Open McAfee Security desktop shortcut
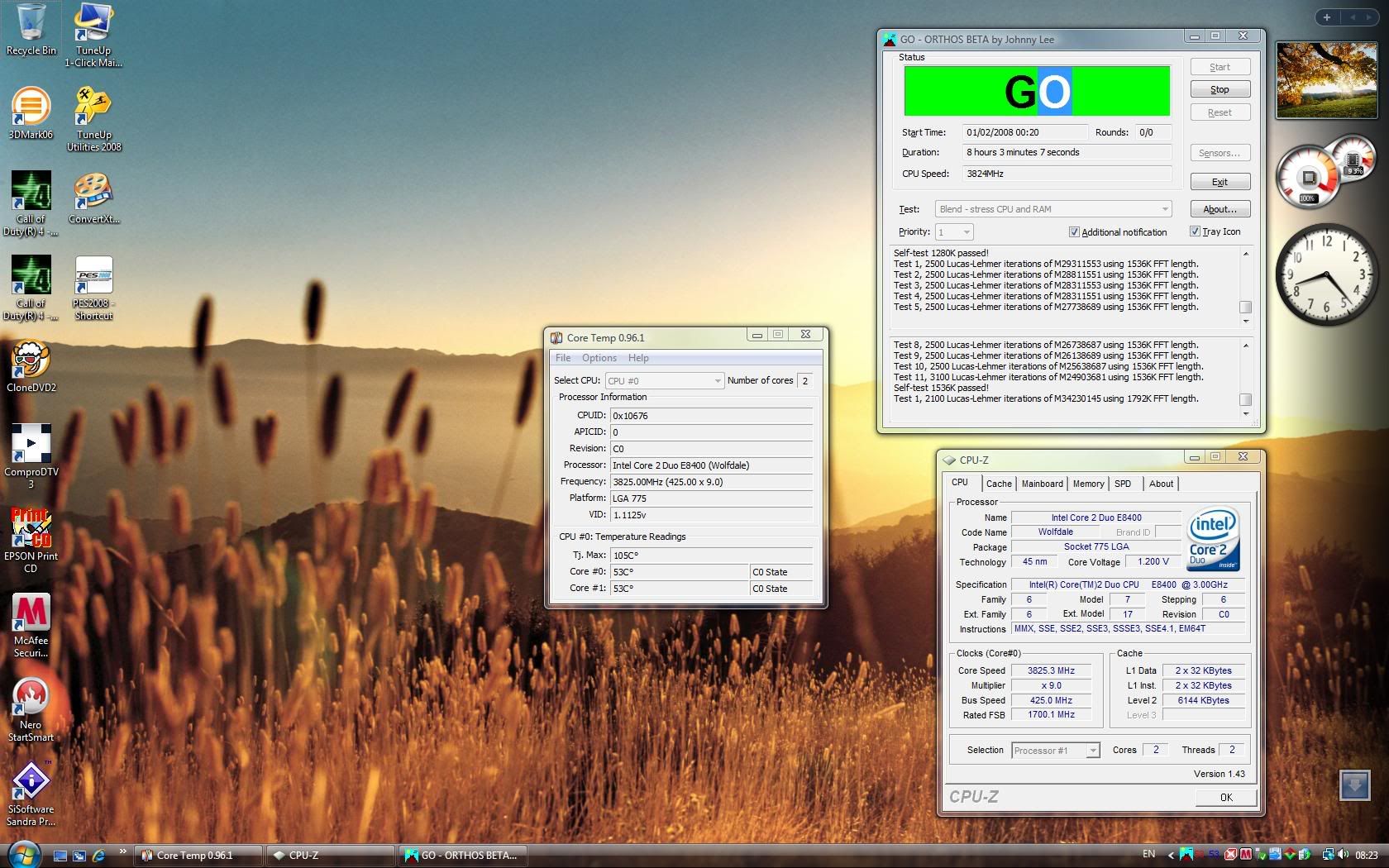 (x=31, y=626)
